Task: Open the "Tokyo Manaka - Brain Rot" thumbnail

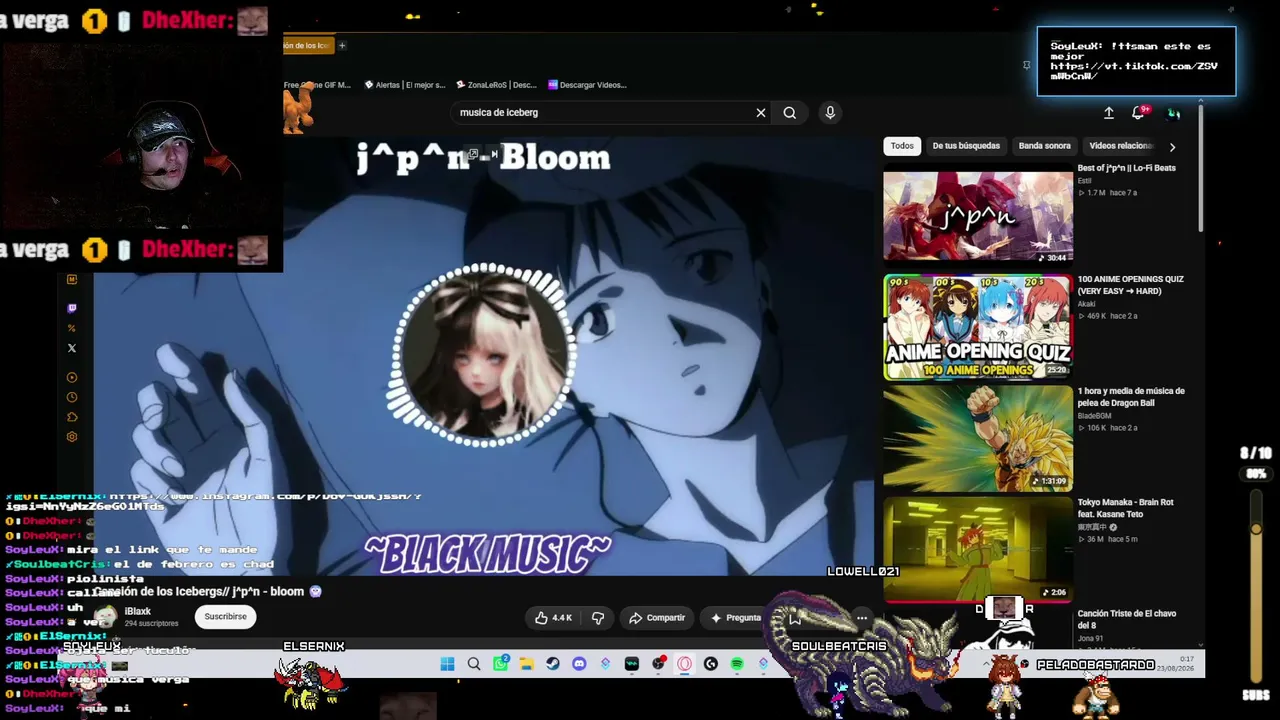Action: (978, 549)
